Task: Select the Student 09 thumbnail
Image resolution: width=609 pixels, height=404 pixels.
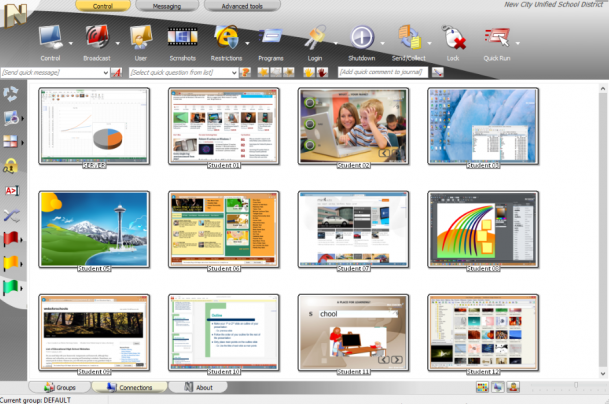Action: tap(94, 333)
